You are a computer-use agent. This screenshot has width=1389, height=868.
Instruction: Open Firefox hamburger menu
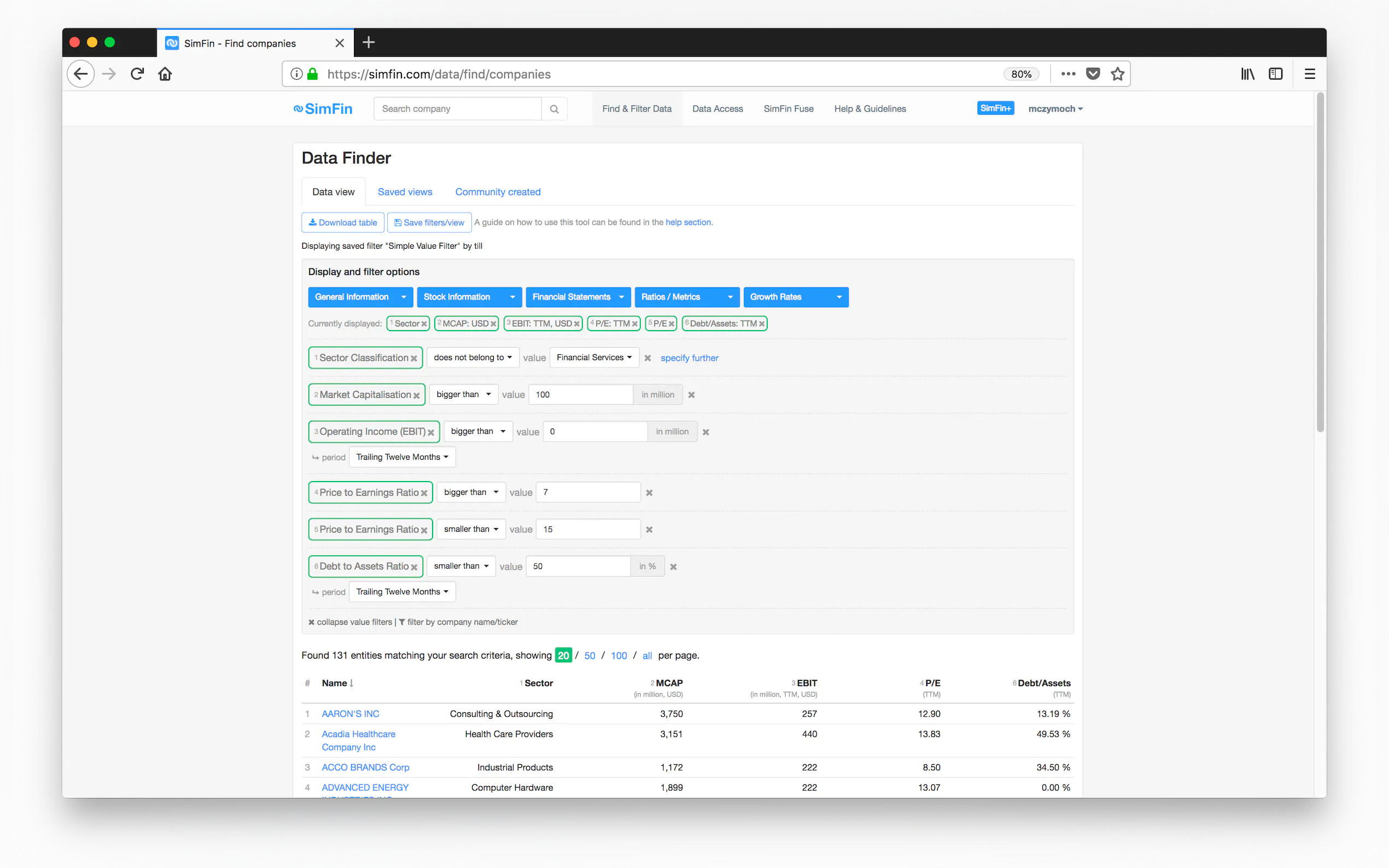1310,74
